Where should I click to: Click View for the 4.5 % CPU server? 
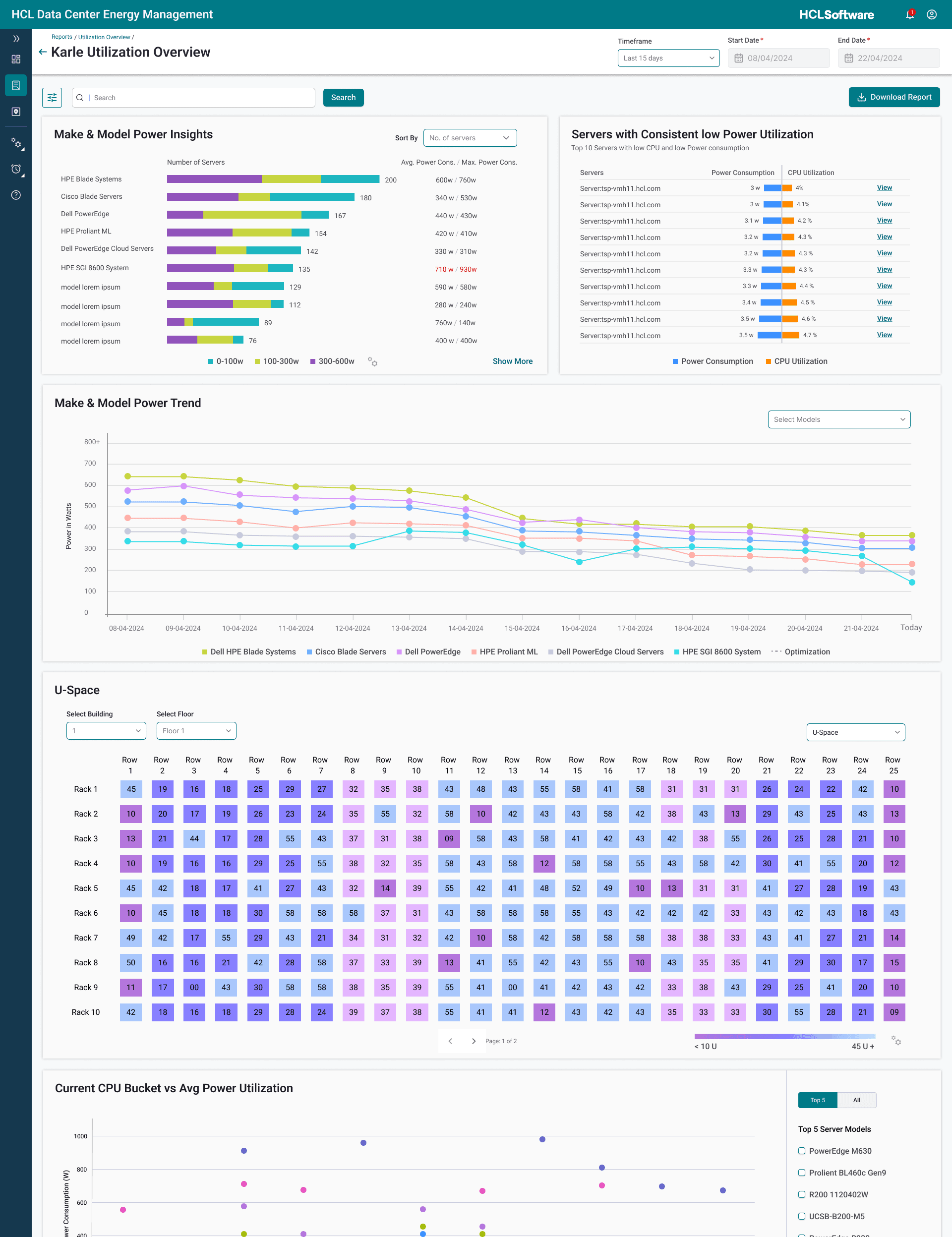point(884,302)
